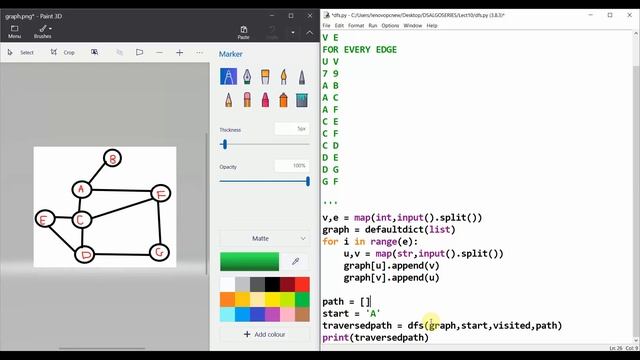Click the 'for i in range(e):' line

click(370, 242)
